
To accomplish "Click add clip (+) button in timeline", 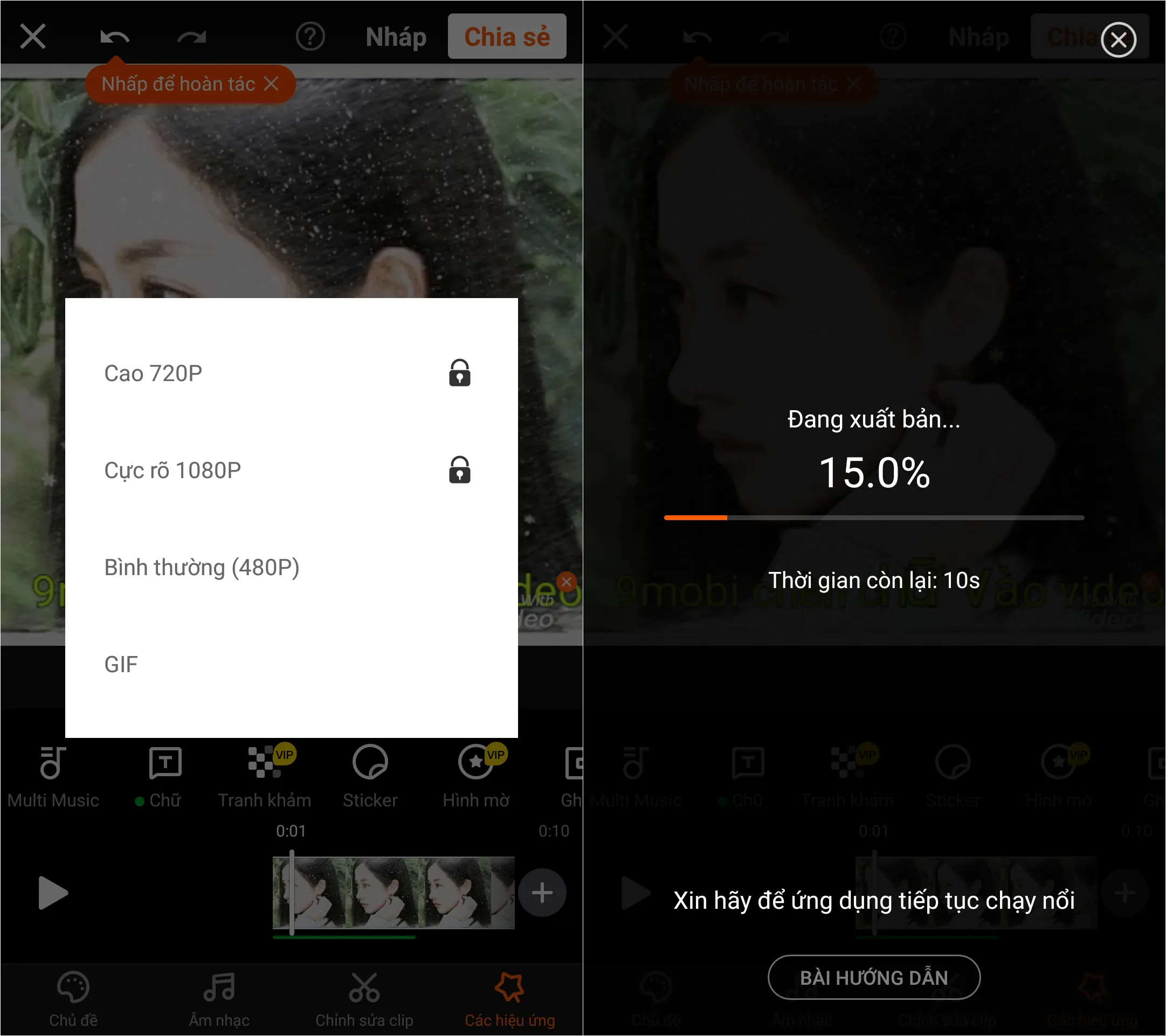I will click(543, 894).
